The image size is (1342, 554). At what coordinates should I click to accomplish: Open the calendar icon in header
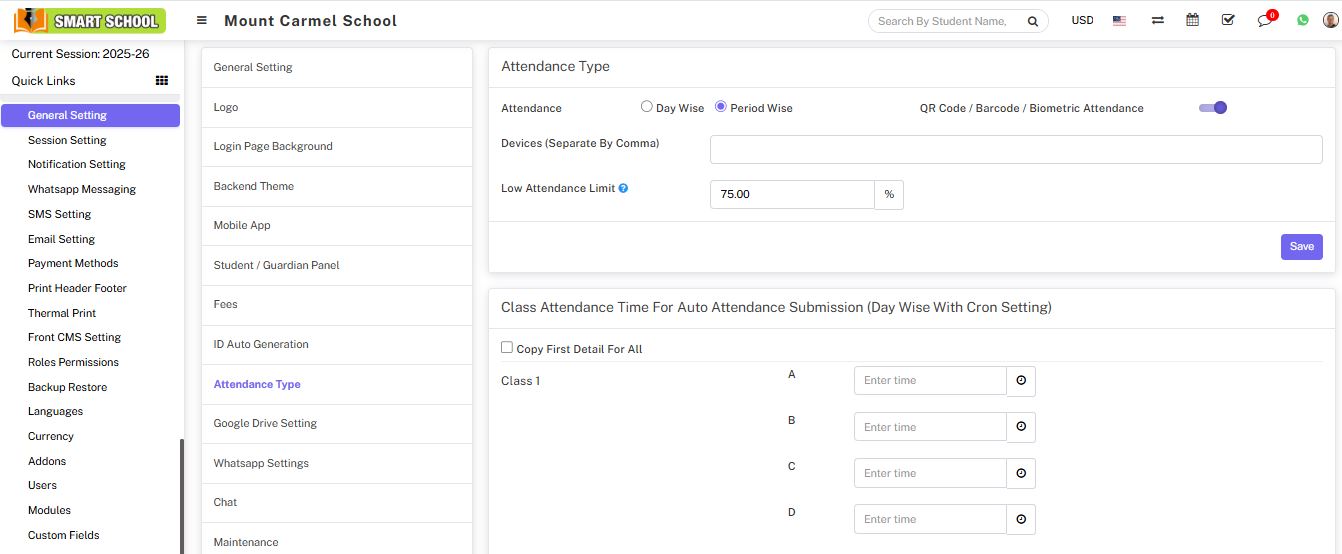pos(1192,20)
